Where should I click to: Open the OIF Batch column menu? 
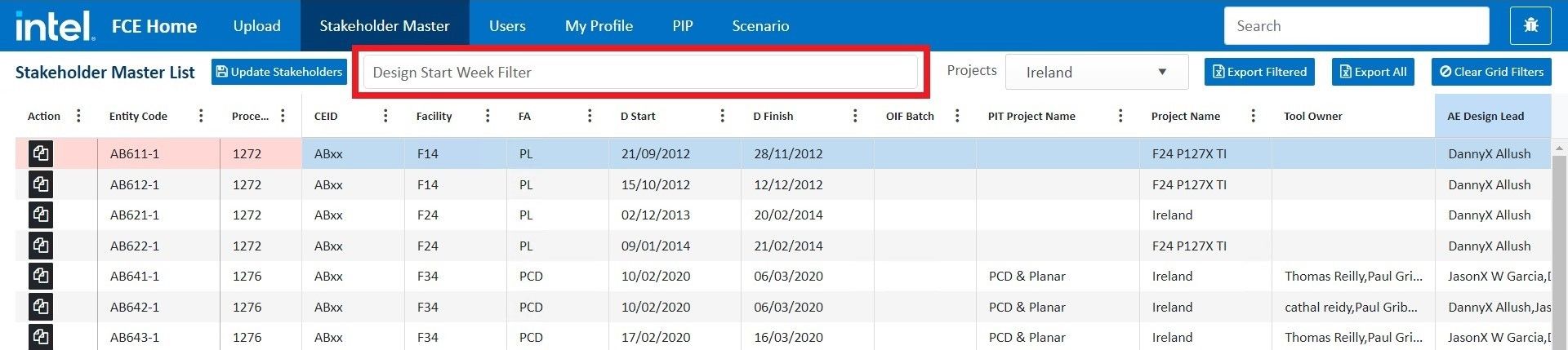pos(957,116)
